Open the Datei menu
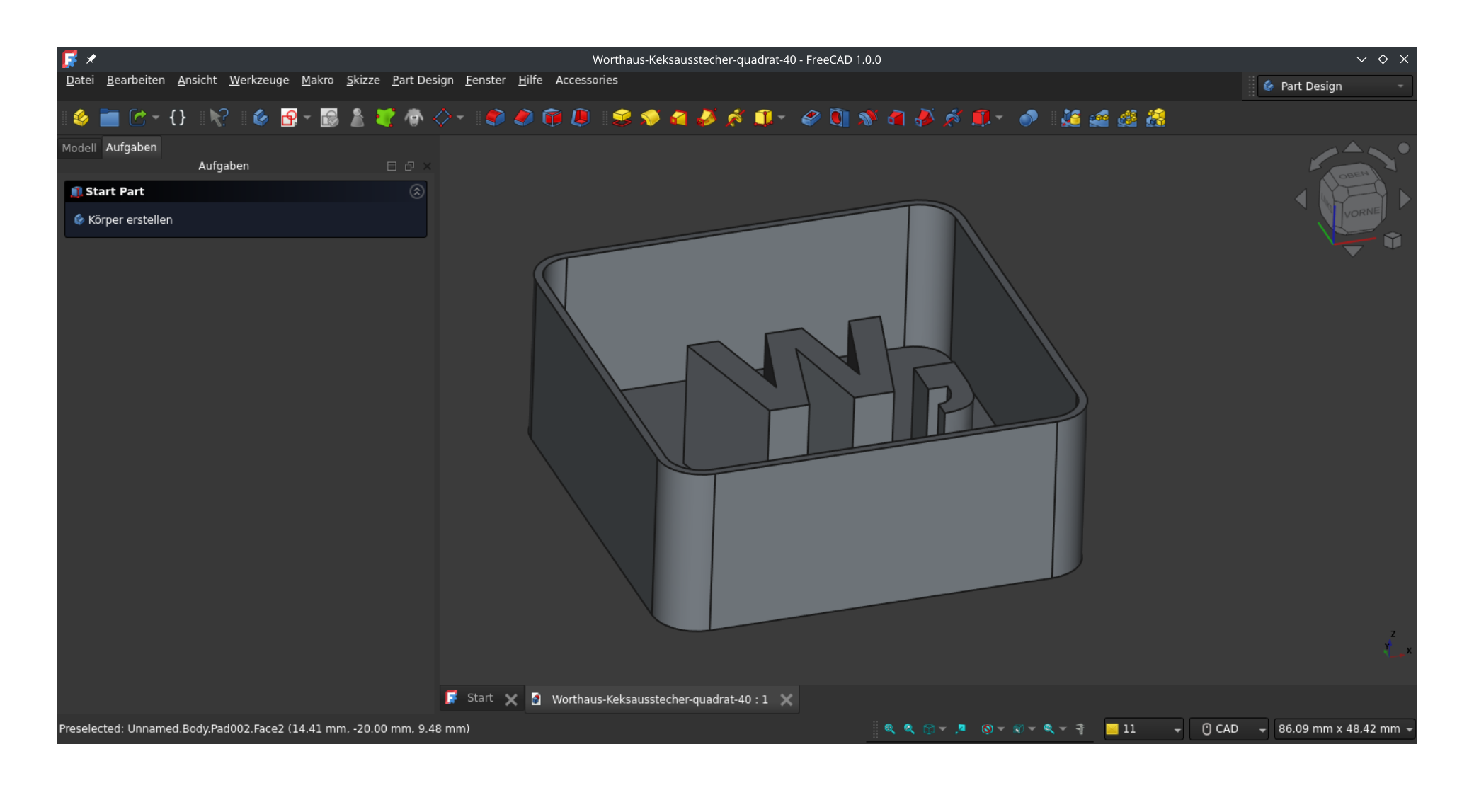The width and height of the screenshot is (1474, 812). pyautogui.click(x=80, y=80)
